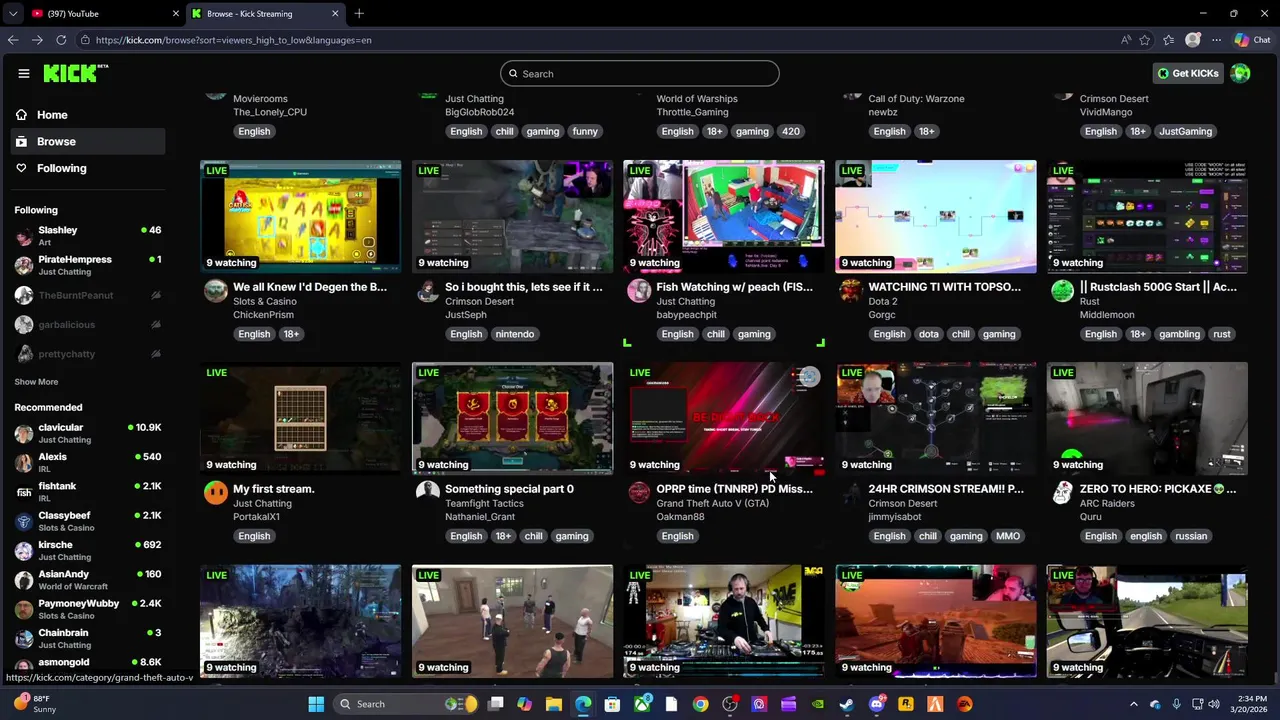1280x720 pixels.
Task: Open garbalicious offline channel
Action: [x=88, y=325]
